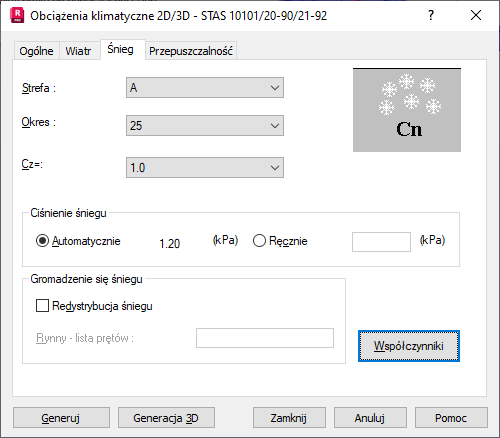Click the manual snow pressure kPa field
The height and width of the screenshot is (438, 500).
[x=381, y=242]
